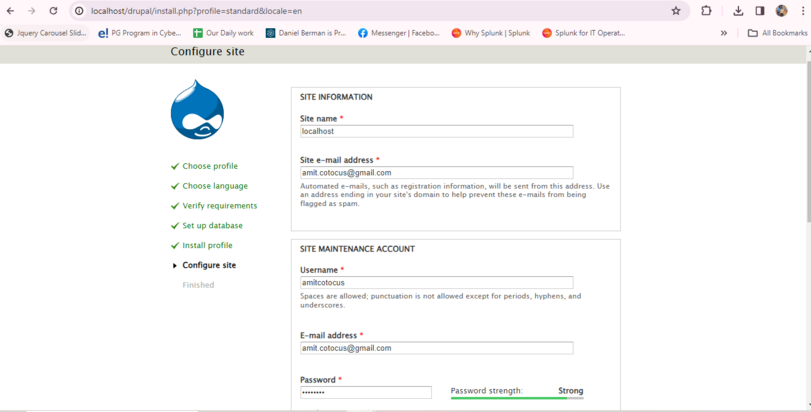Image resolution: width=811 pixels, height=412 pixels.
Task: Click the Choose language step
Action: pyautogui.click(x=215, y=186)
